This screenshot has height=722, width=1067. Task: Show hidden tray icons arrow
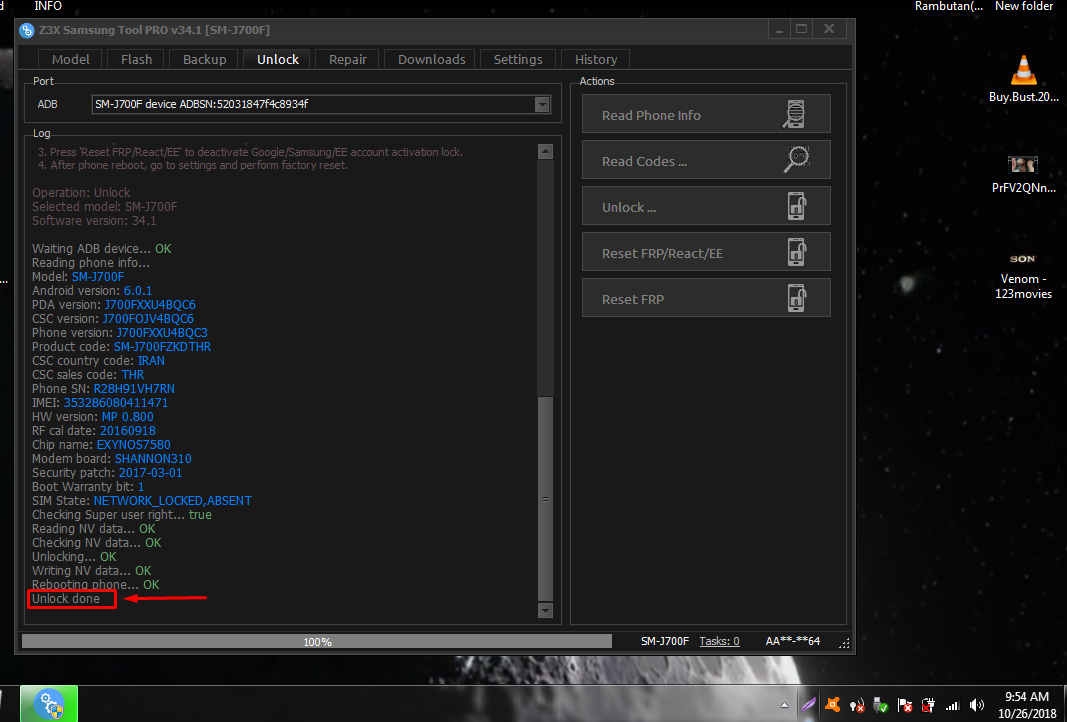point(785,706)
